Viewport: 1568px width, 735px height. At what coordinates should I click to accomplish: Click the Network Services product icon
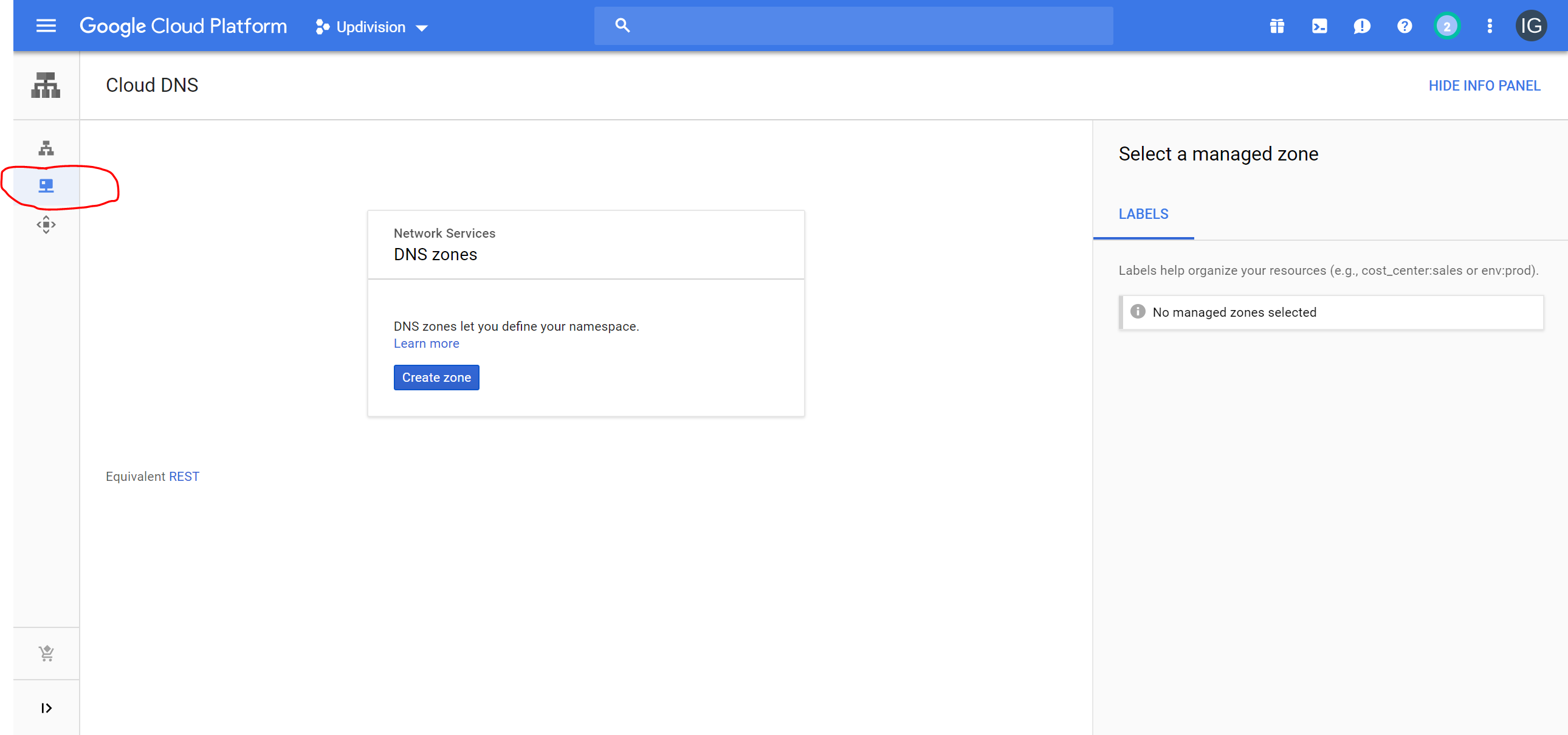point(46,85)
